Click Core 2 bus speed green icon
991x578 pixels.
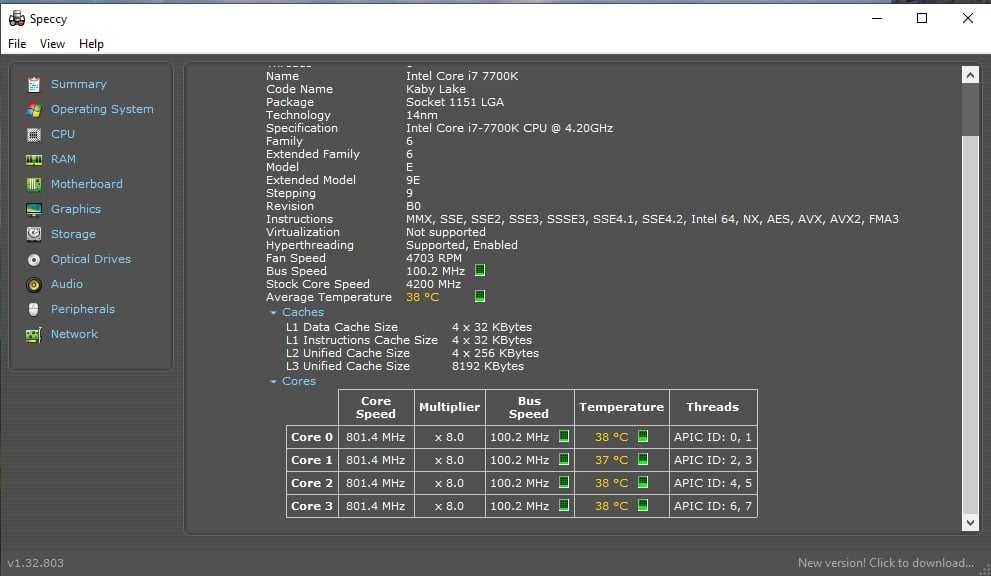click(x=564, y=482)
